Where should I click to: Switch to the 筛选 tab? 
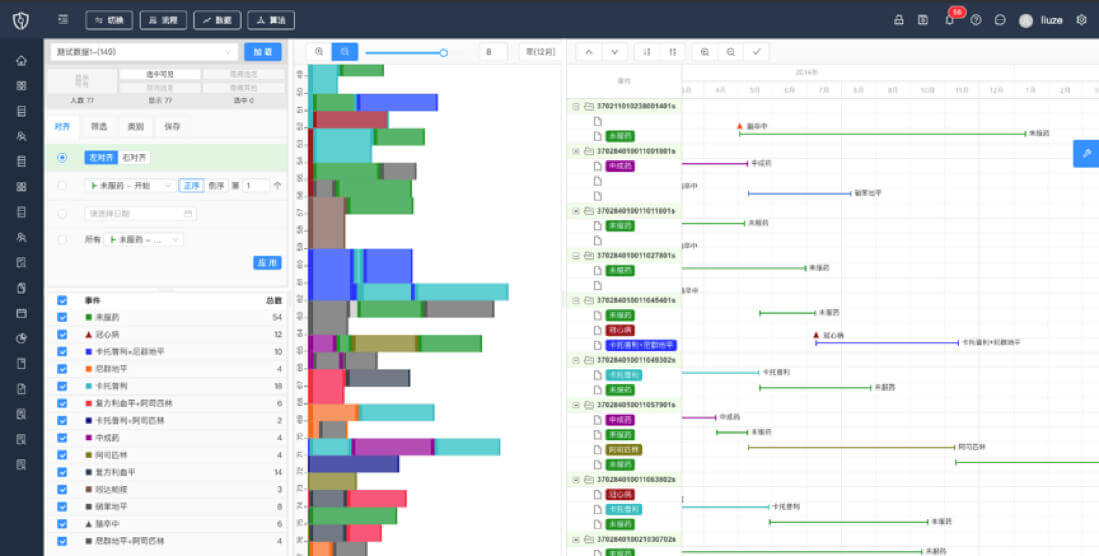99,127
